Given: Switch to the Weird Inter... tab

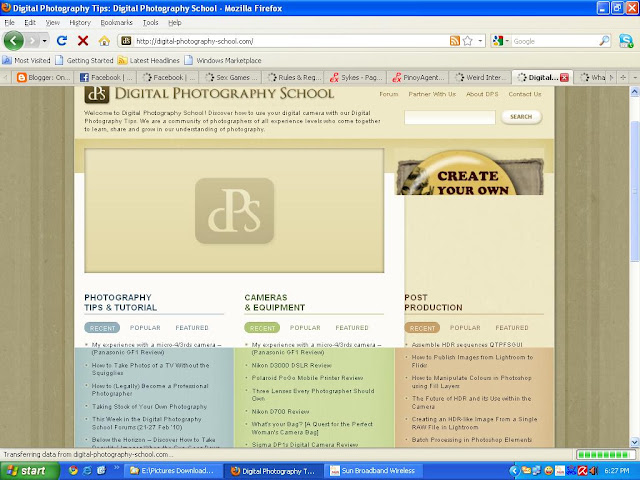Looking at the screenshot, I should coord(480,77).
